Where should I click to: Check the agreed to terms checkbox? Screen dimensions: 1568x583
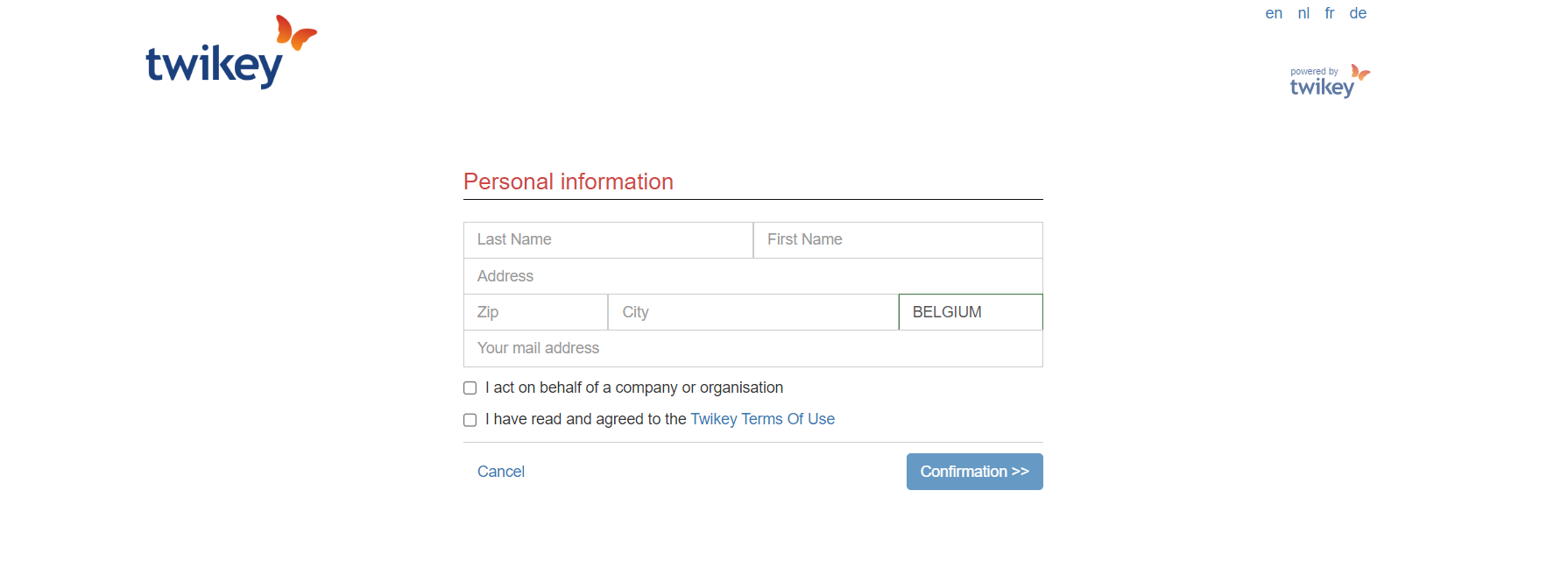(470, 420)
